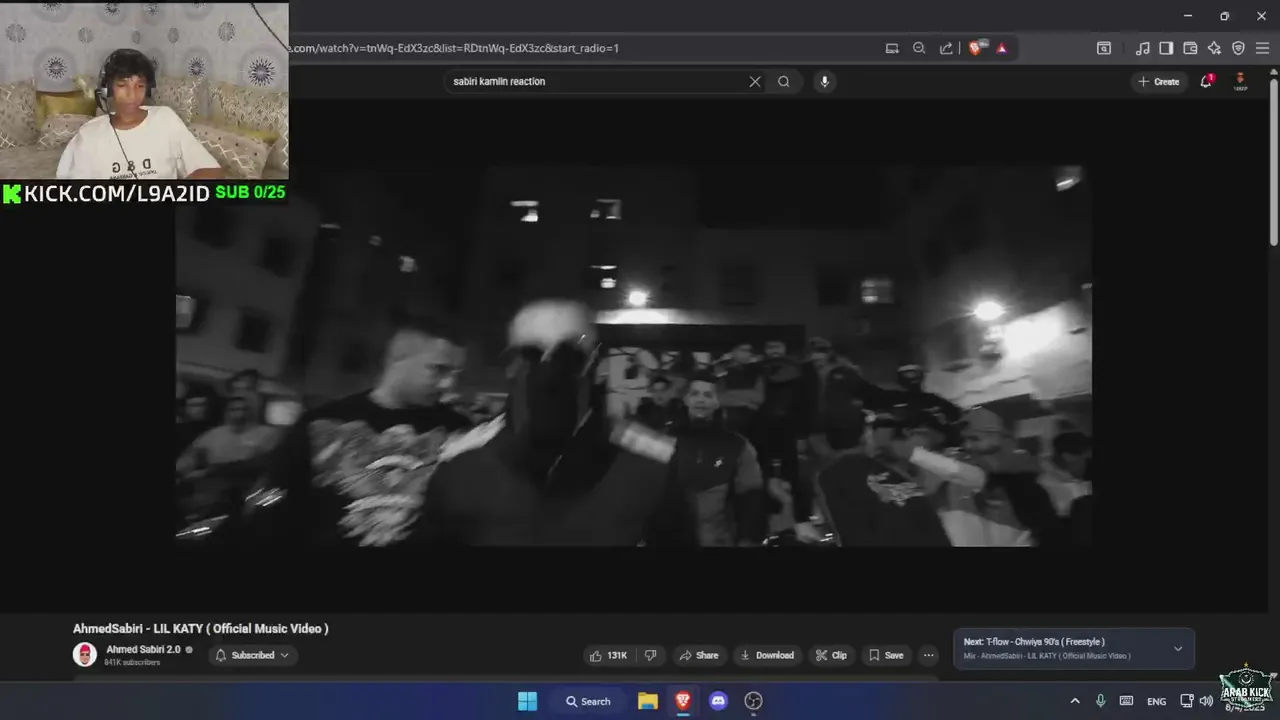Image resolution: width=1280 pixels, height=720 pixels.
Task: Click the zoom magnifier icon in address bar
Action: pyautogui.click(x=919, y=48)
